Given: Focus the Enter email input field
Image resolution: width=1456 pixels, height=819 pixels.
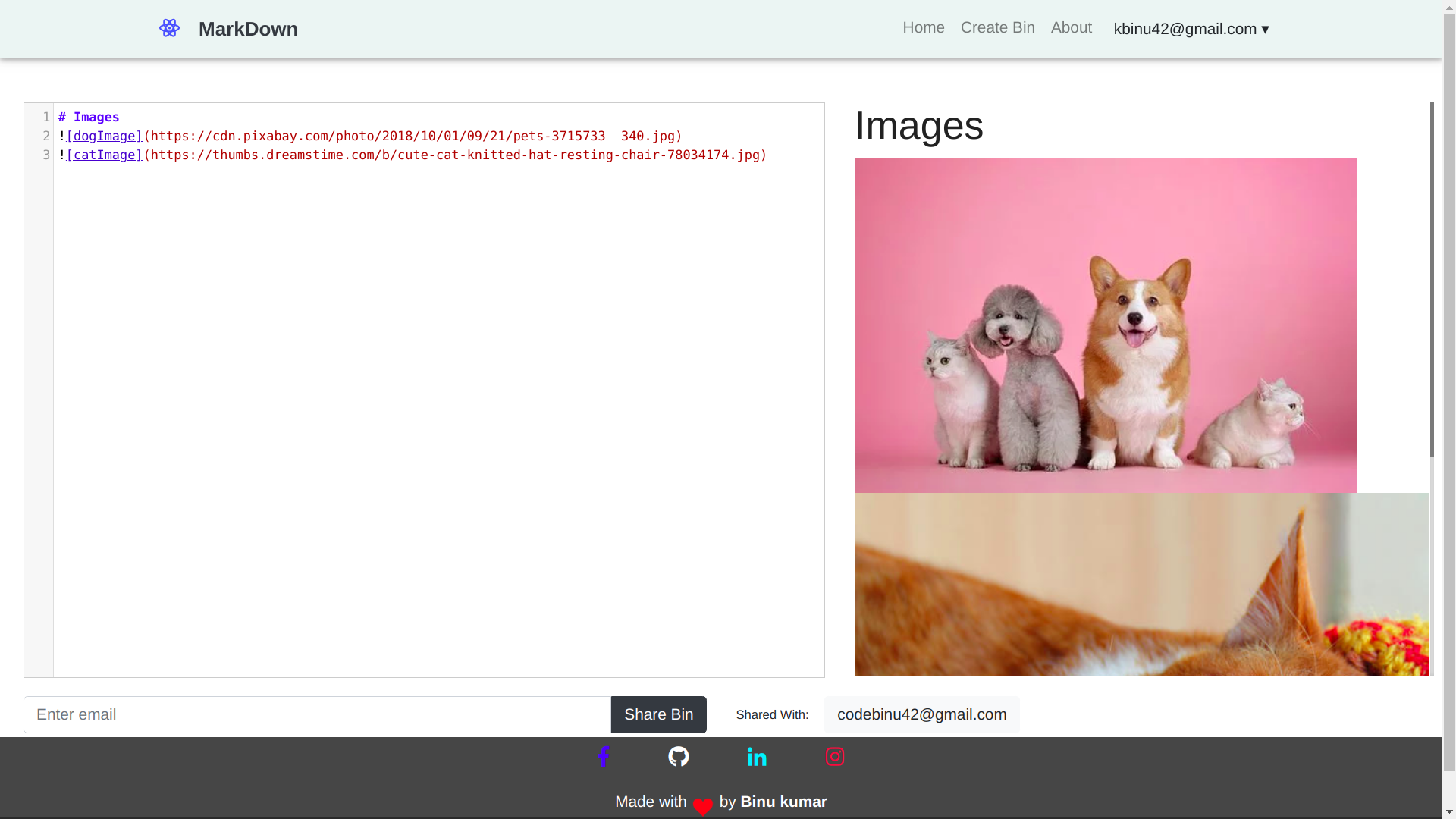Looking at the screenshot, I should coord(317,714).
